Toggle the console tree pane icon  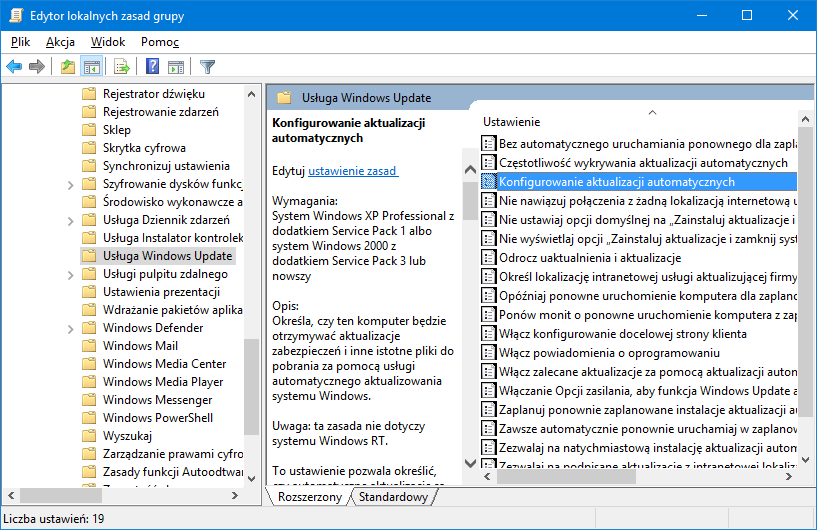coord(91,67)
